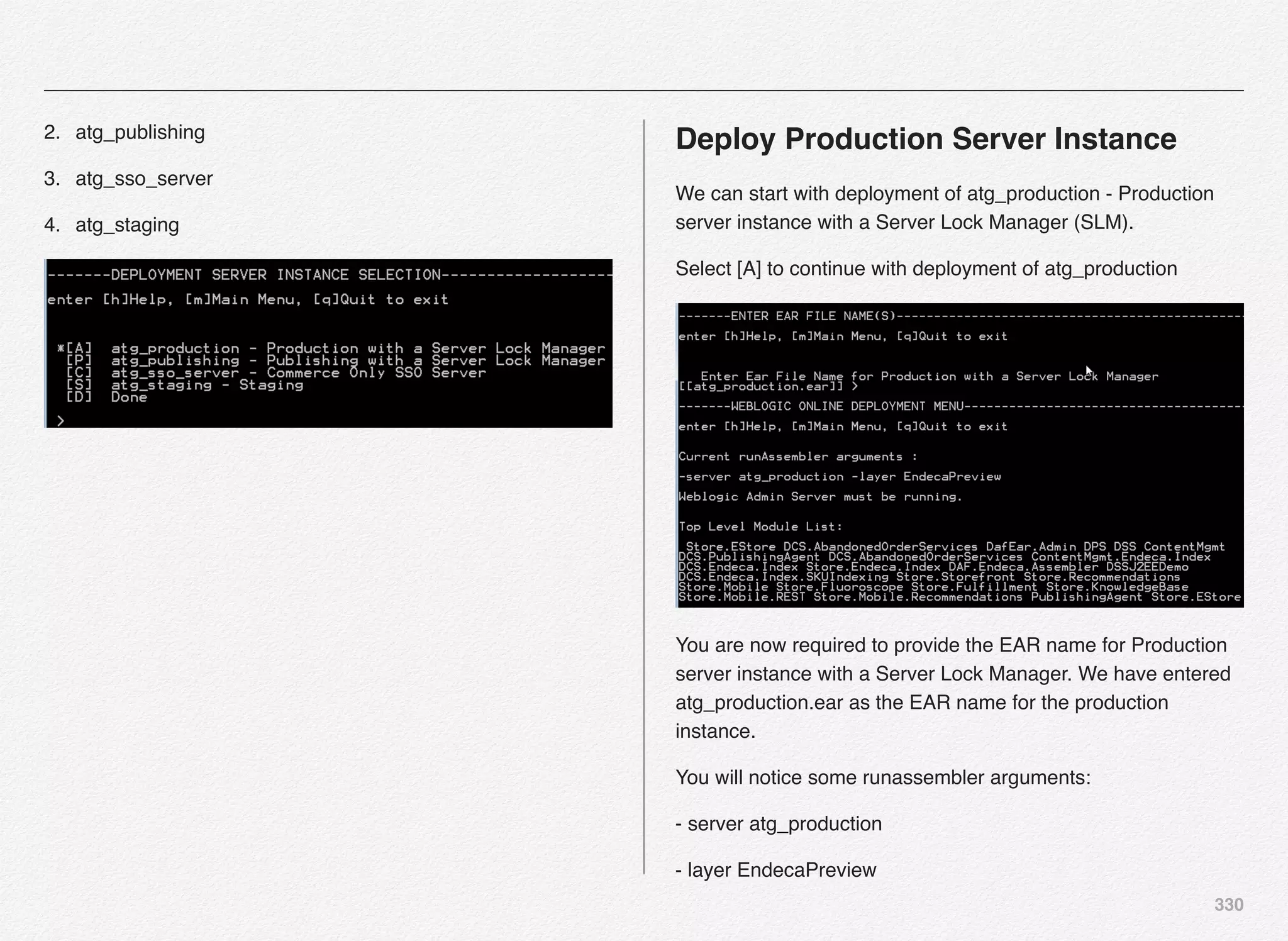Click paragraph 'Select [A] to continue with deployment'

click(926, 269)
